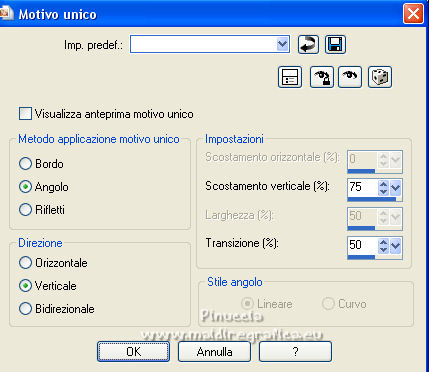Choose the Bidirezionale direction

(x=25, y=309)
